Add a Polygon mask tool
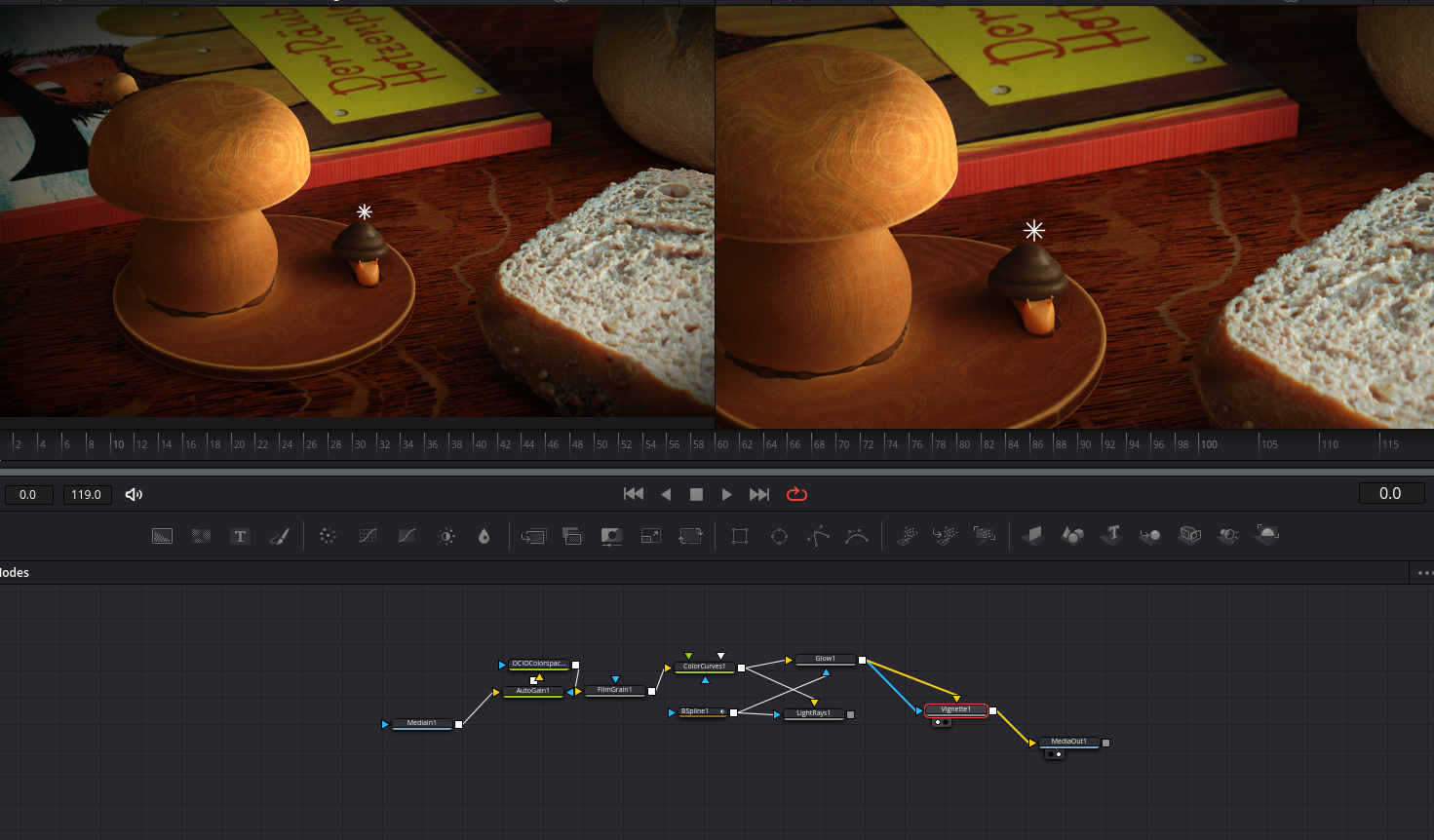The width and height of the screenshot is (1434, 840). 818,536
